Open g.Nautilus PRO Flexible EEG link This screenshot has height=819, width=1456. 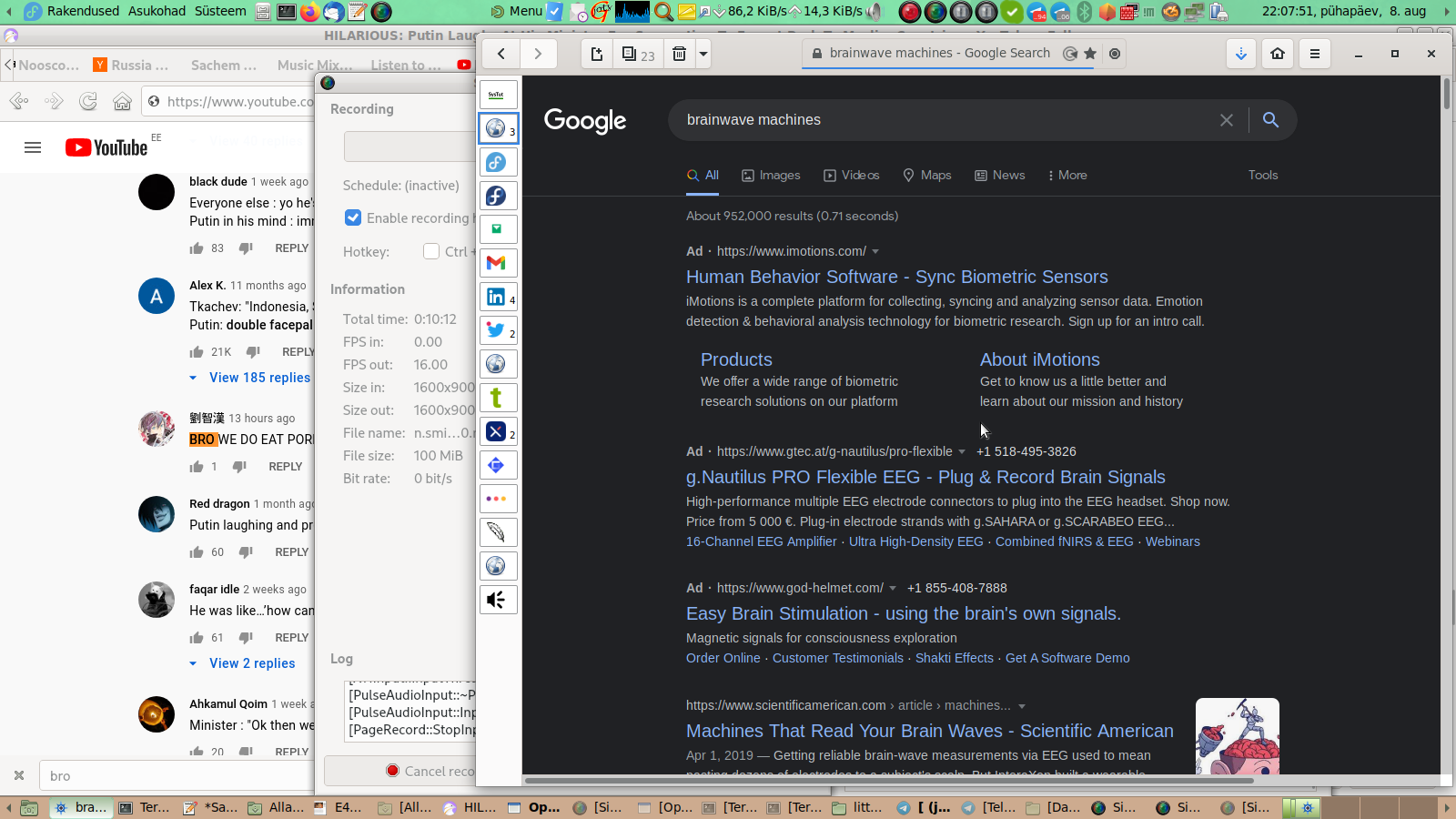(x=925, y=478)
